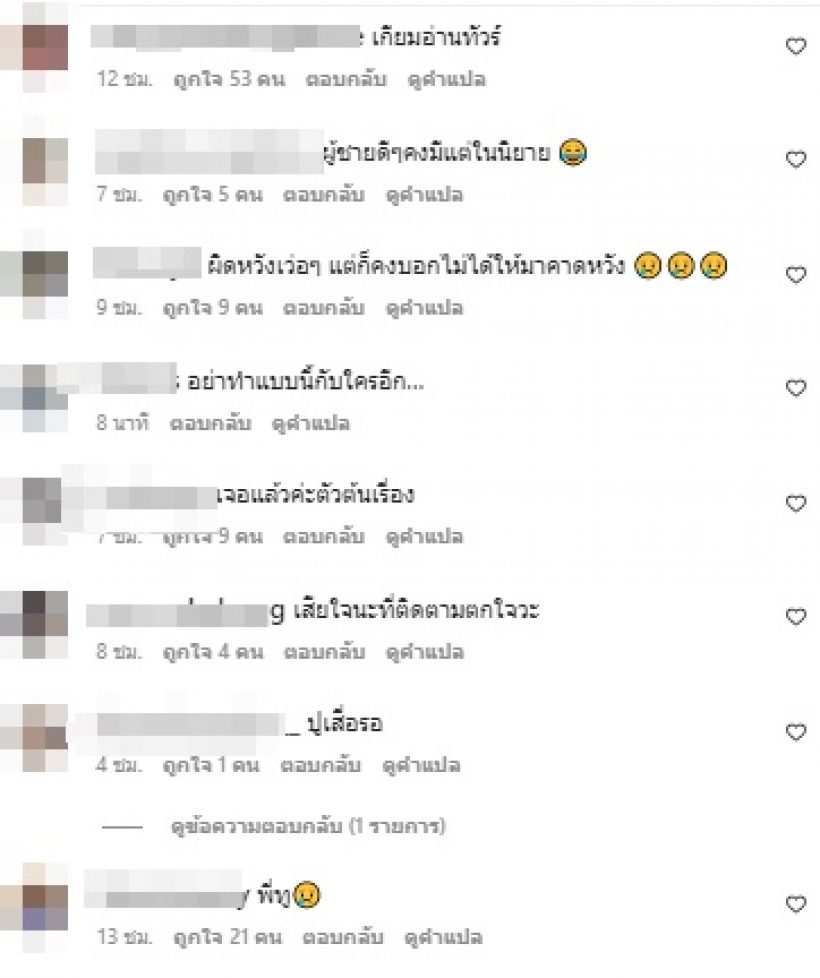Heart the 'อย่าทำแบบนี้กับใครอีก' comment

796,387
